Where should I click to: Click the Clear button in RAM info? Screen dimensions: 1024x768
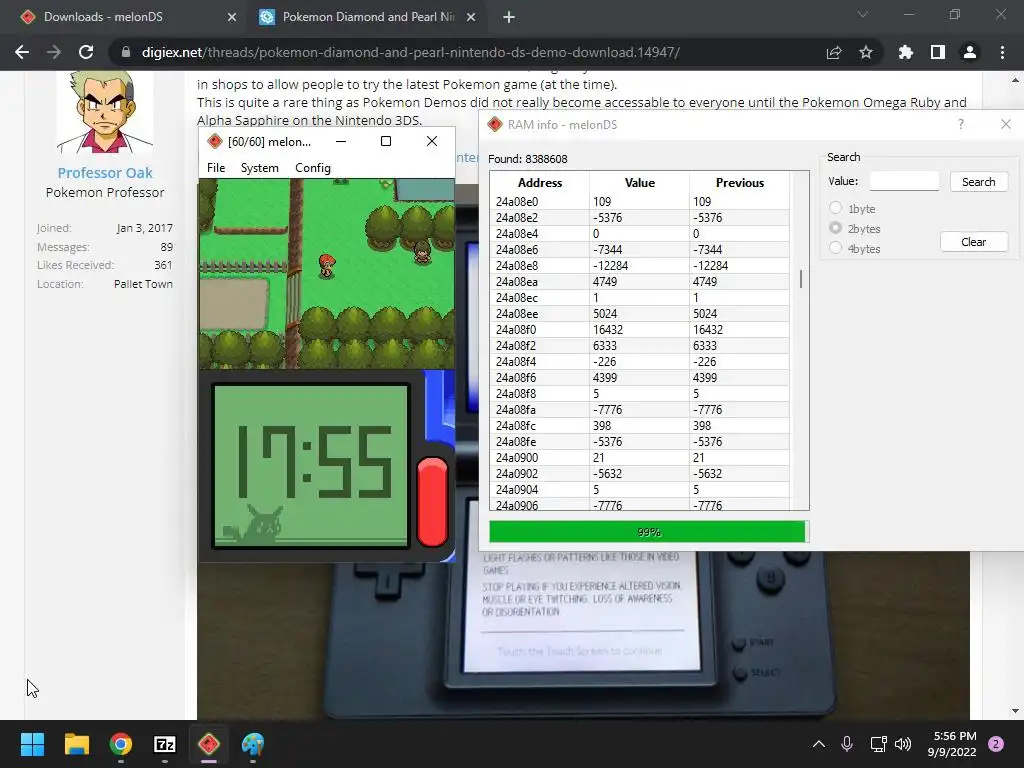(x=974, y=242)
